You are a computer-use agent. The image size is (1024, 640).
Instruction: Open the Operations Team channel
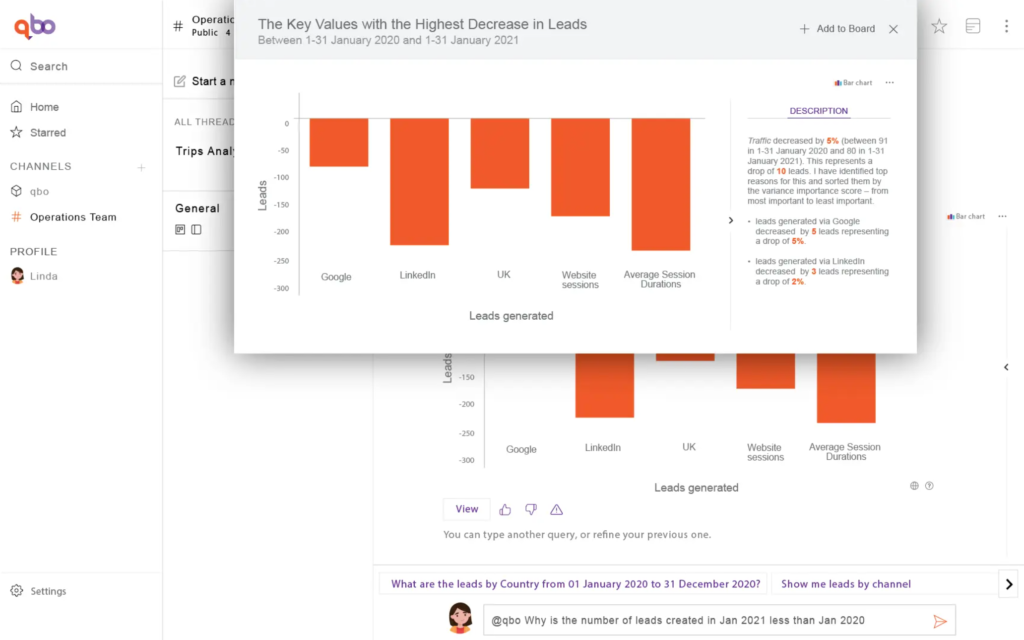[x=72, y=217]
